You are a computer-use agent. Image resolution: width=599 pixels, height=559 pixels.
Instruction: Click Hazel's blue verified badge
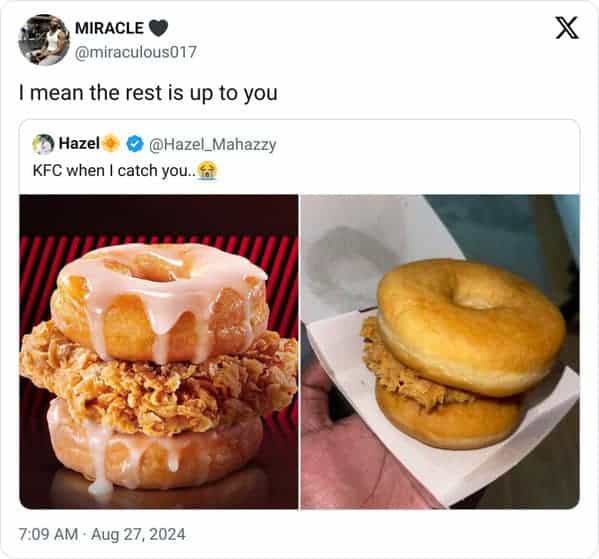click(x=135, y=144)
